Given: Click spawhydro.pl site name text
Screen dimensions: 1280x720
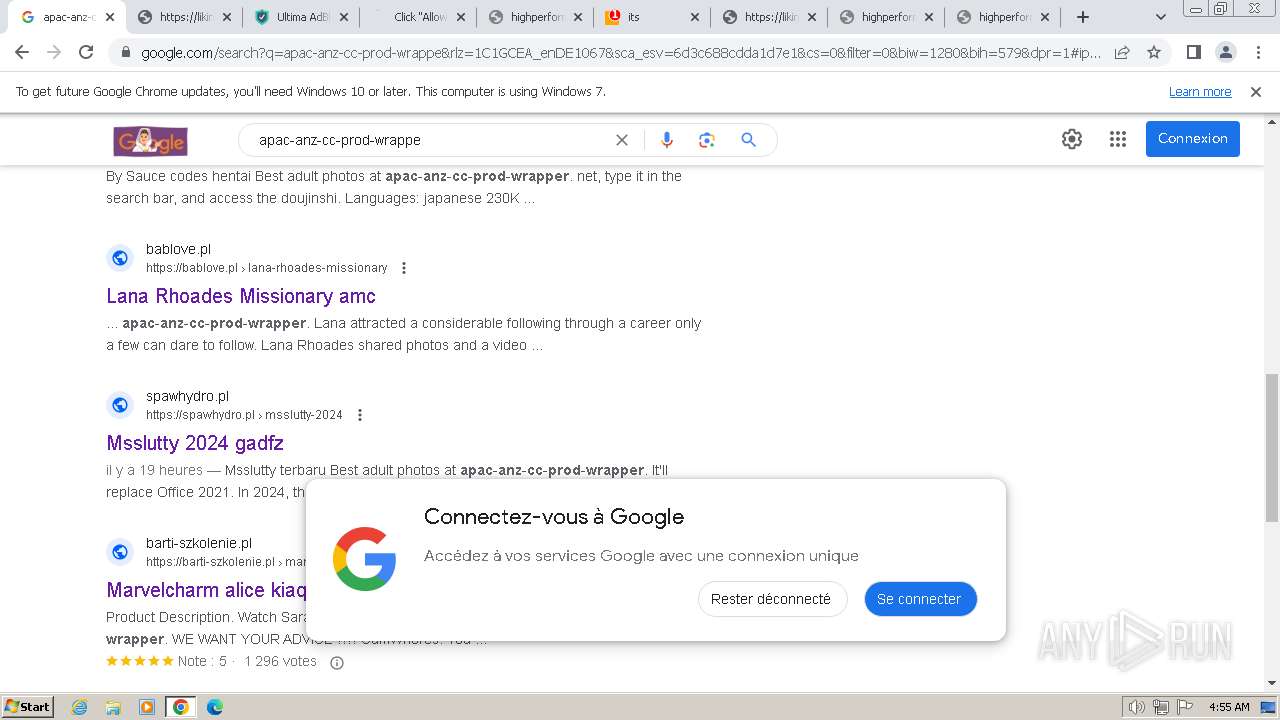Looking at the screenshot, I should [187, 396].
